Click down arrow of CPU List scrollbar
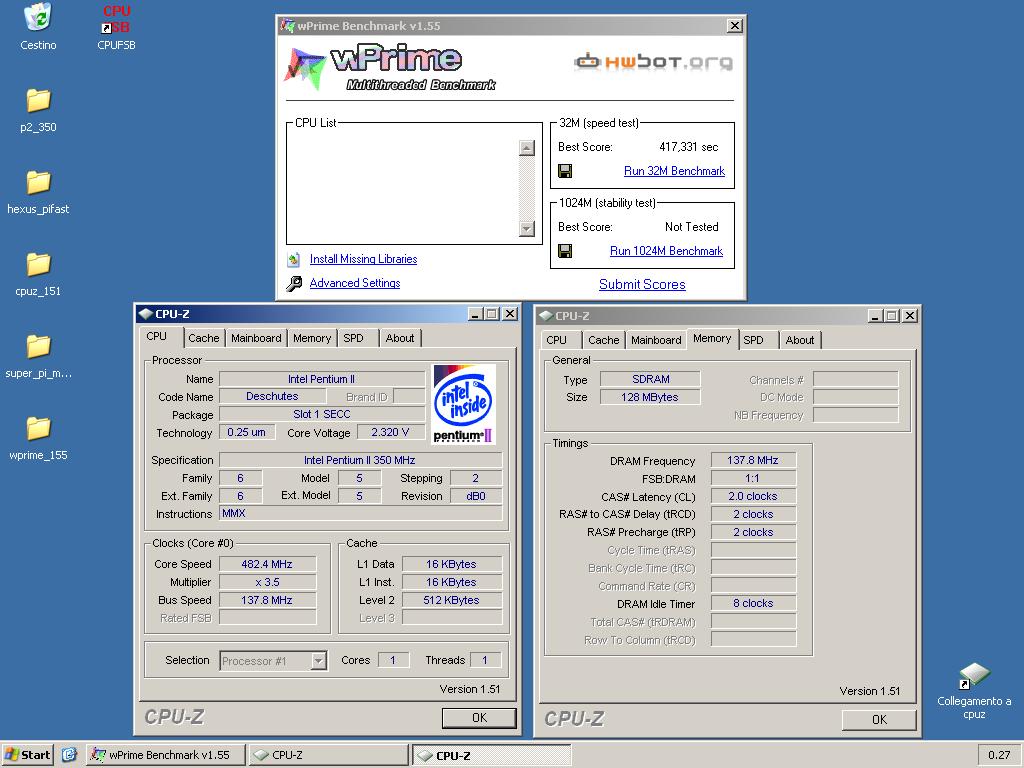Viewport: 1024px width, 768px height. tap(526, 229)
